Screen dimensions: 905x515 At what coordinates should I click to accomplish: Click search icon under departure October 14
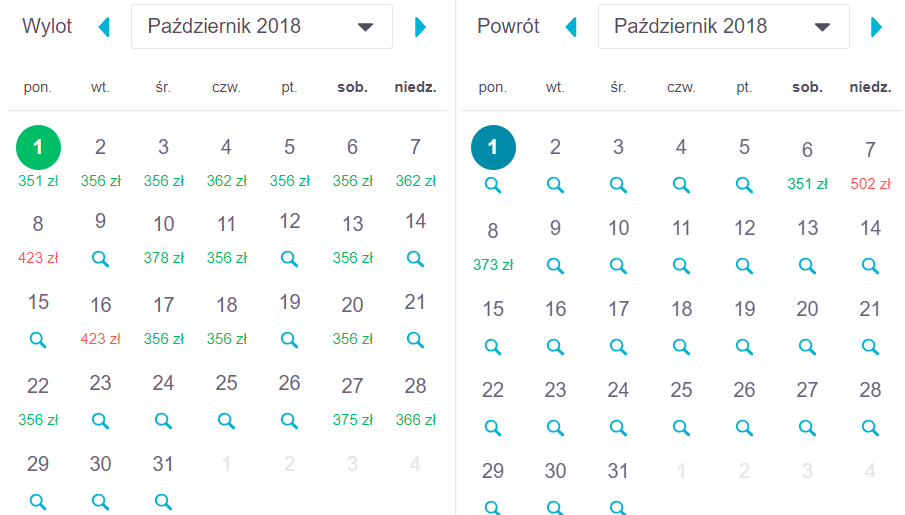tap(415, 258)
